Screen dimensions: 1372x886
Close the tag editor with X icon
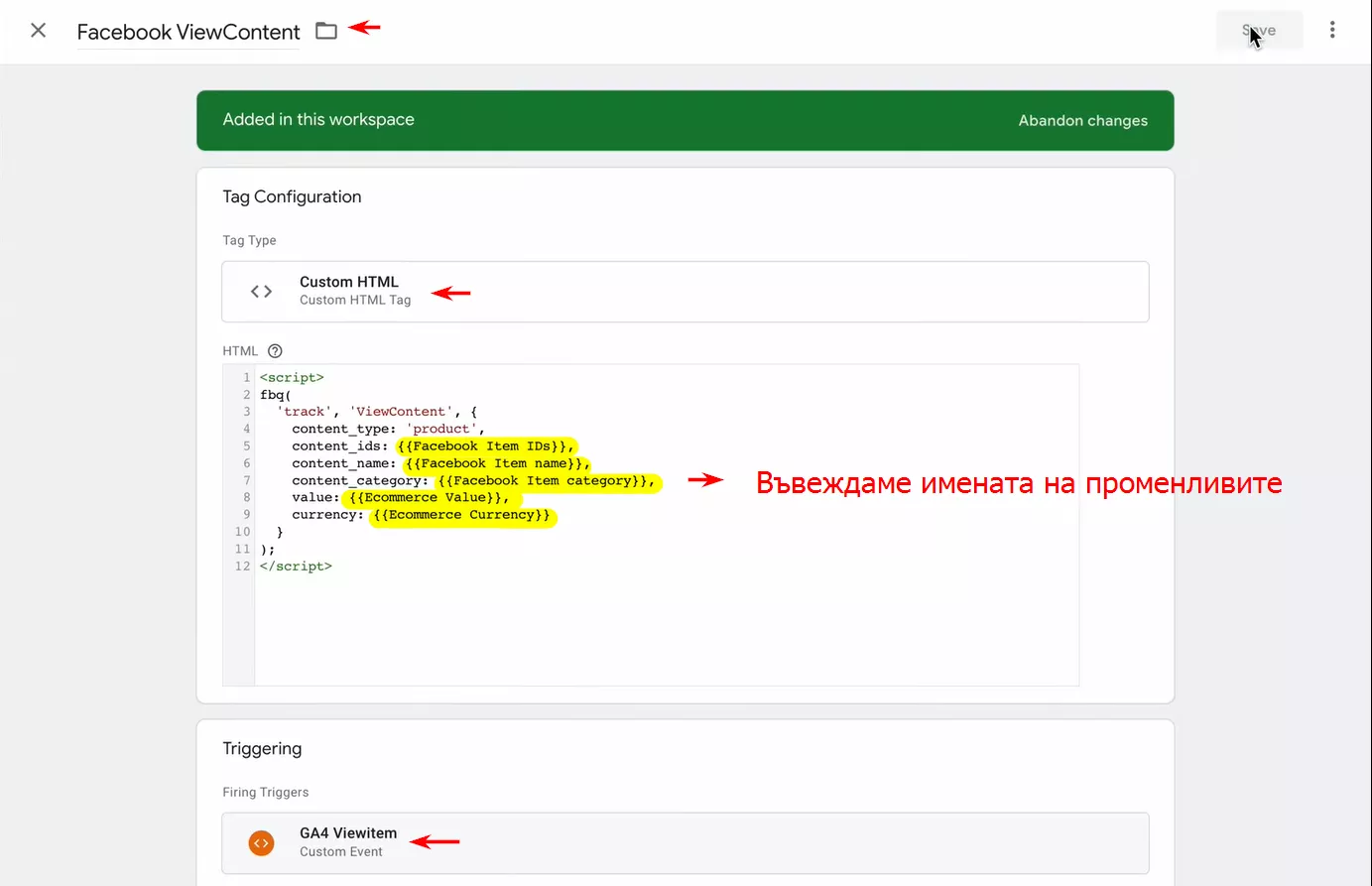tap(38, 31)
